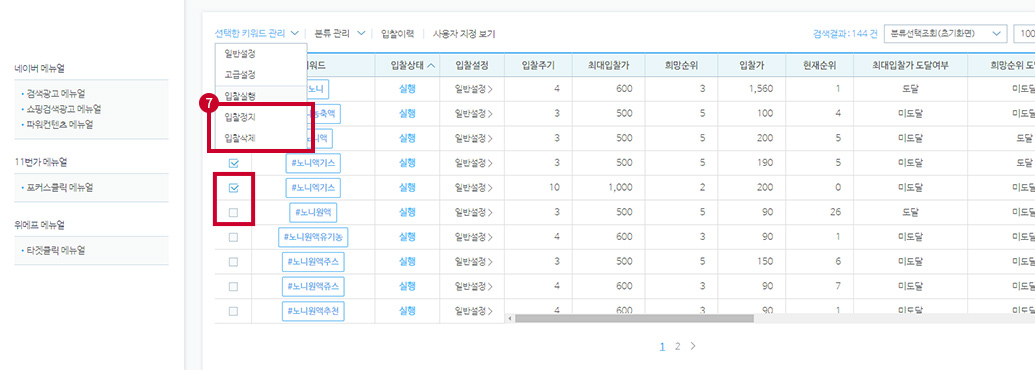Click the 입찰설정 column header
Image resolution: width=1035 pixels, height=370 pixels.
point(471,65)
